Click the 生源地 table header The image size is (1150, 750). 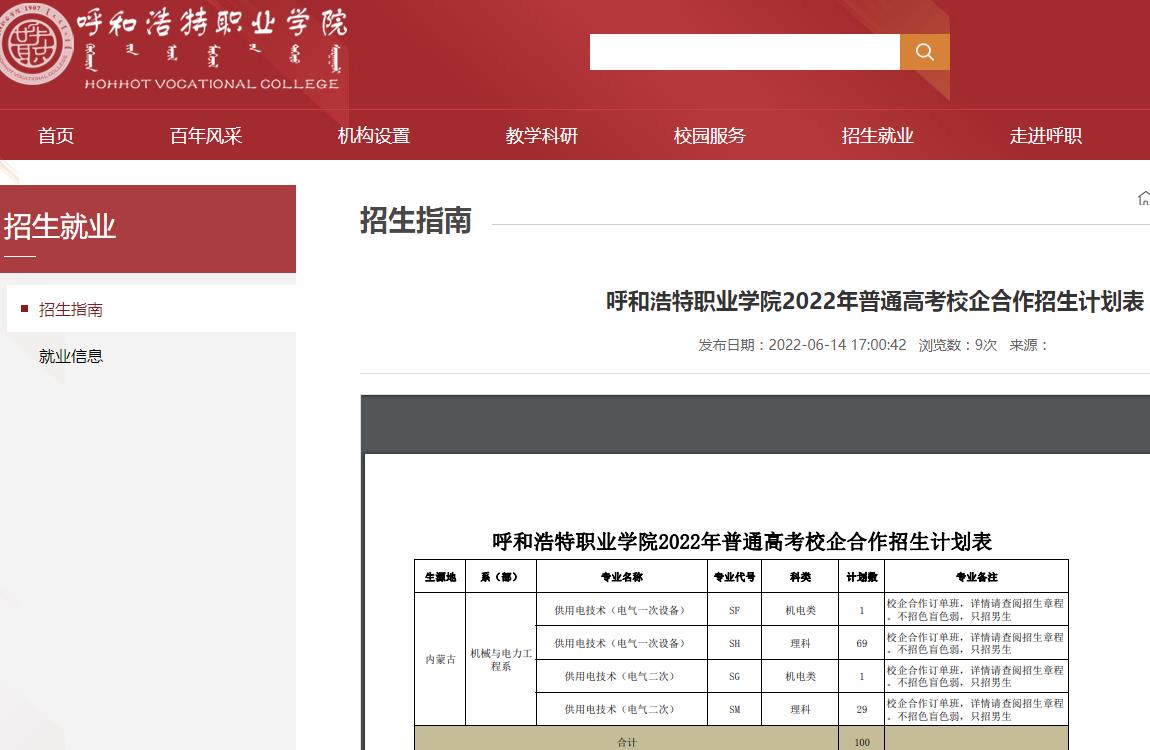pyautogui.click(x=440, y=577)
